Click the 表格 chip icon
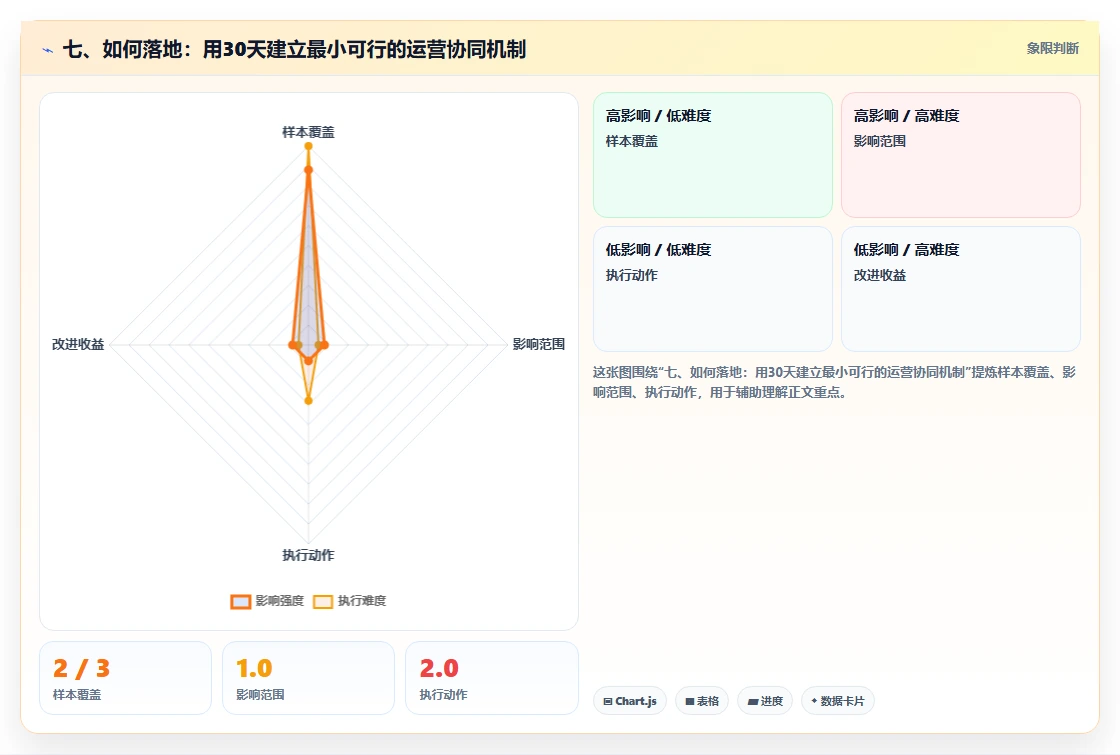The image size is (1120, 755). tap(690, 701)
